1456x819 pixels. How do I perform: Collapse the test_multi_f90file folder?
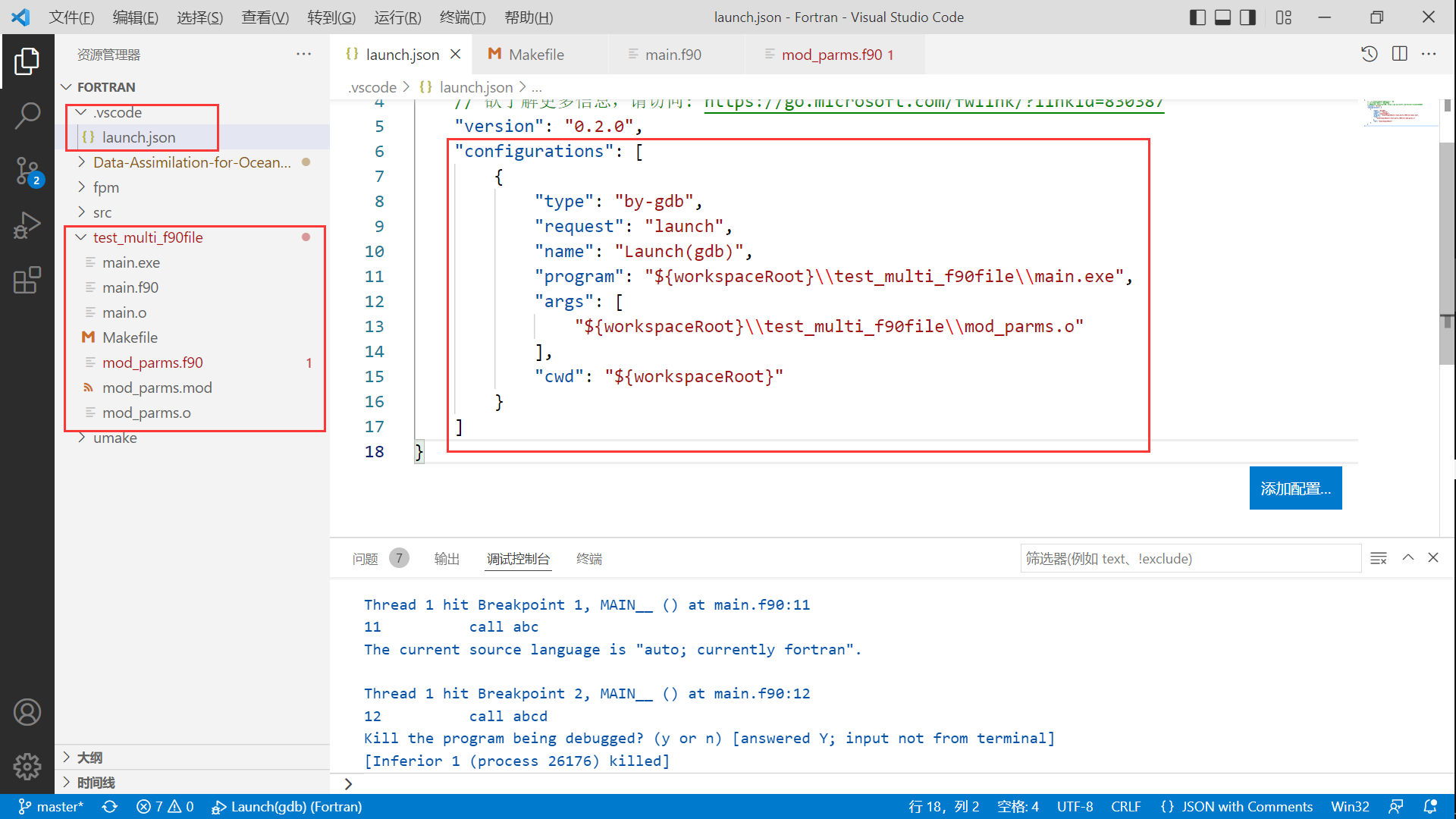point(148,237)
